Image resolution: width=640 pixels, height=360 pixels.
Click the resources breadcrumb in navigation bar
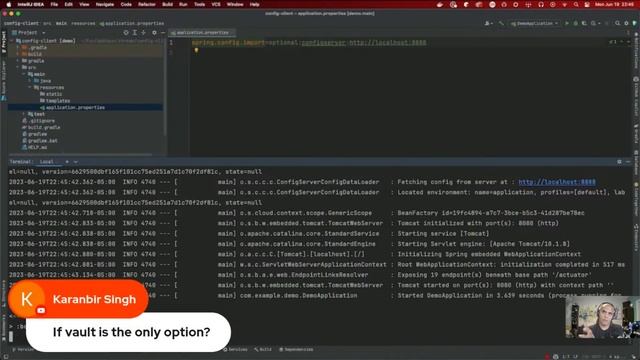83,23
